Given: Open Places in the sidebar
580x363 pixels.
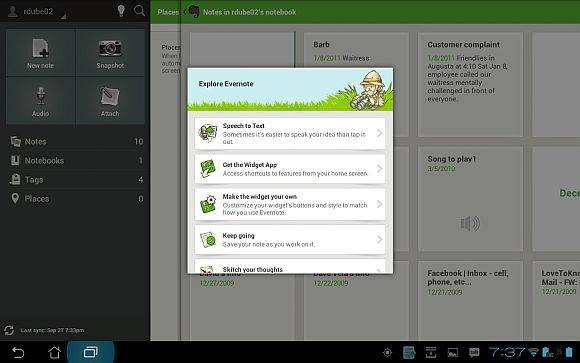Looking at the screenshot, I should point(77,199).
